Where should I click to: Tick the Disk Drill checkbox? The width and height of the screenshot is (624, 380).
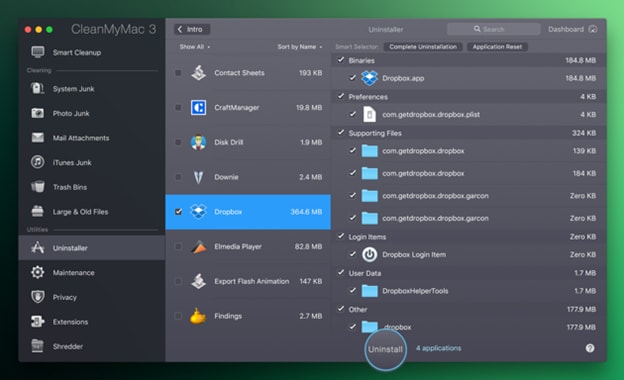pos(178,142)
